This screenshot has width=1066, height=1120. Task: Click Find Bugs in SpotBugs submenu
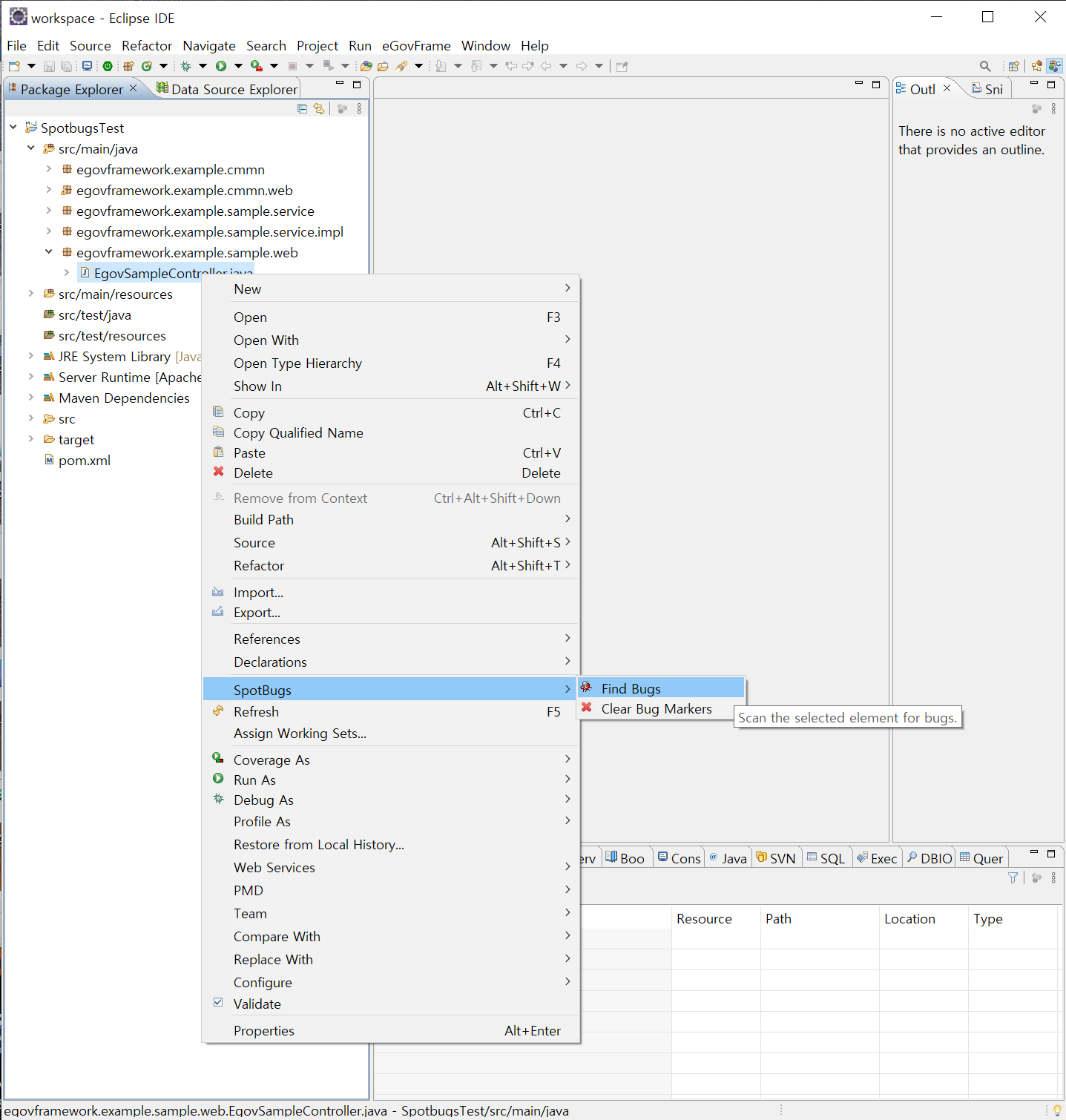pos(631,689)
